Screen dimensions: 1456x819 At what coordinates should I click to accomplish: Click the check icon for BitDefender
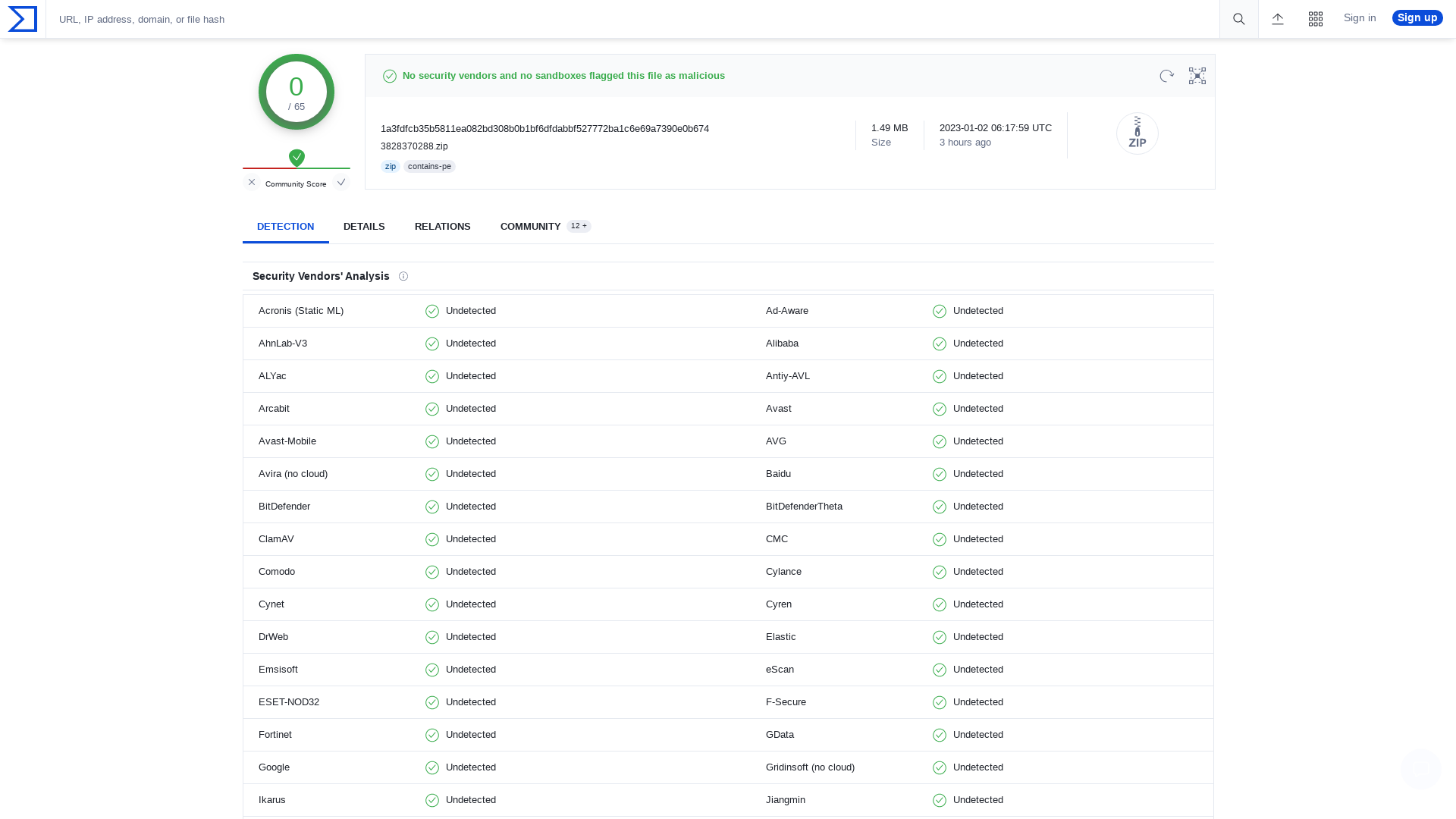pos(432,507)
